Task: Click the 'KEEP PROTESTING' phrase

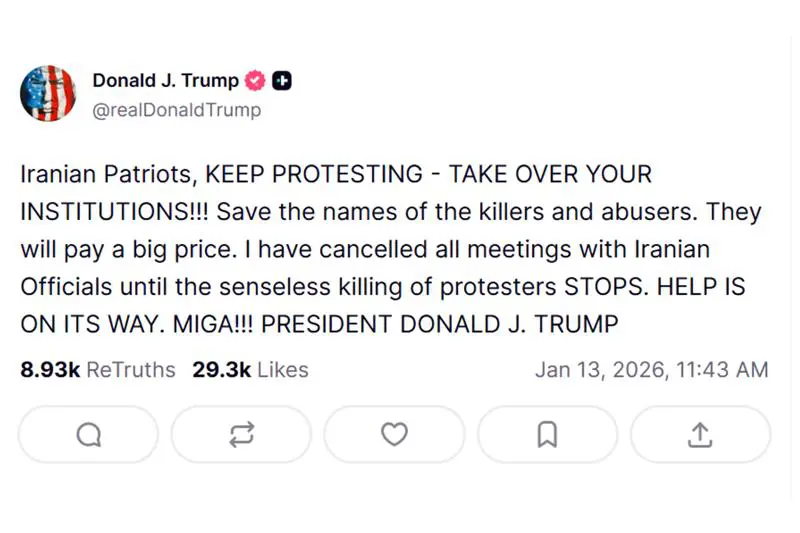Action: click(314, 174)
